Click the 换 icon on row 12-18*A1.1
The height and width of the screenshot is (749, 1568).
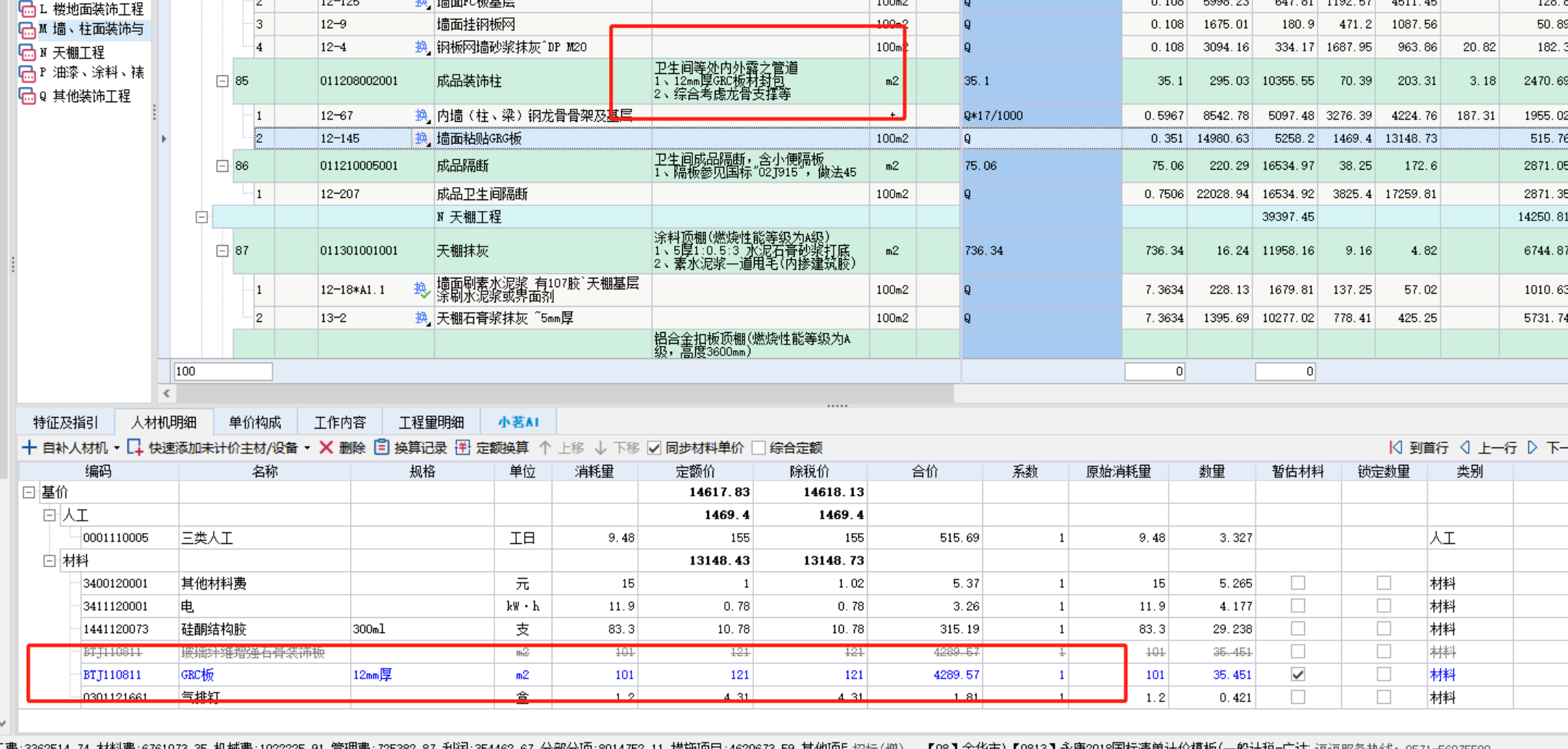point(422,290)
